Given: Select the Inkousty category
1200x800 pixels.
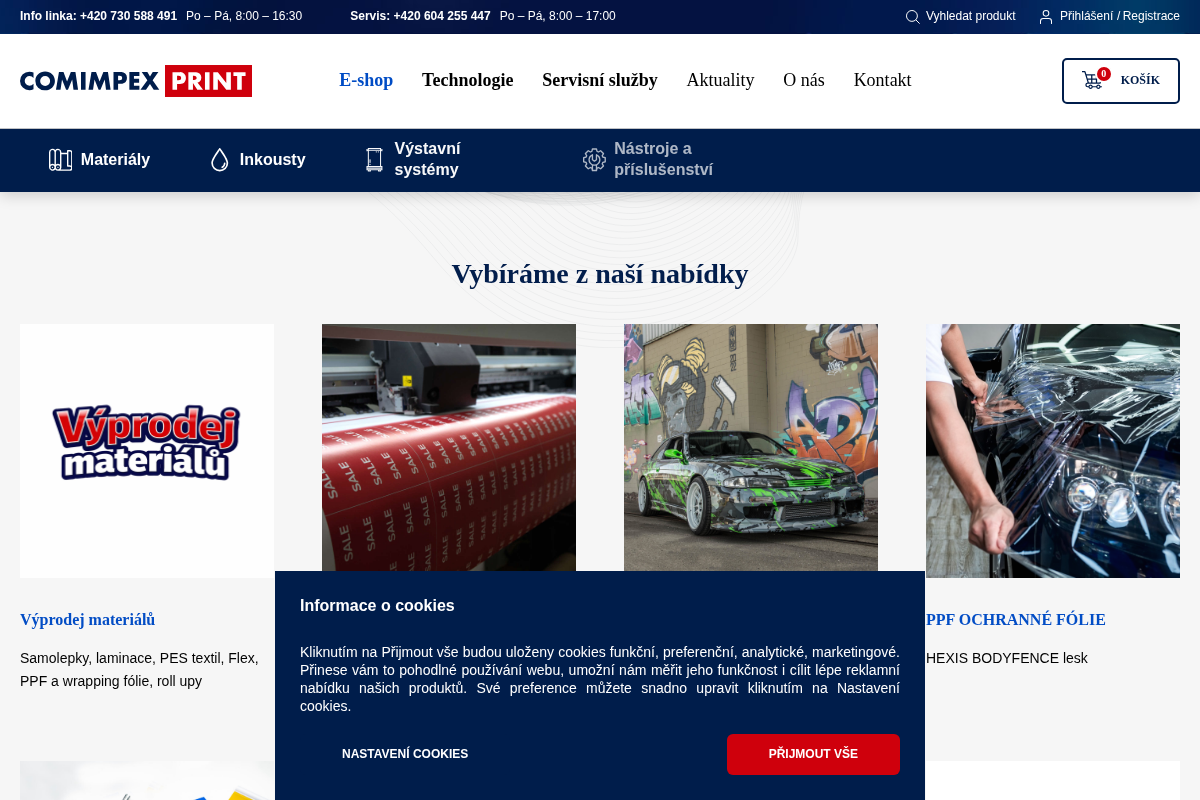Looking at the screenshot, I should 258,160.
